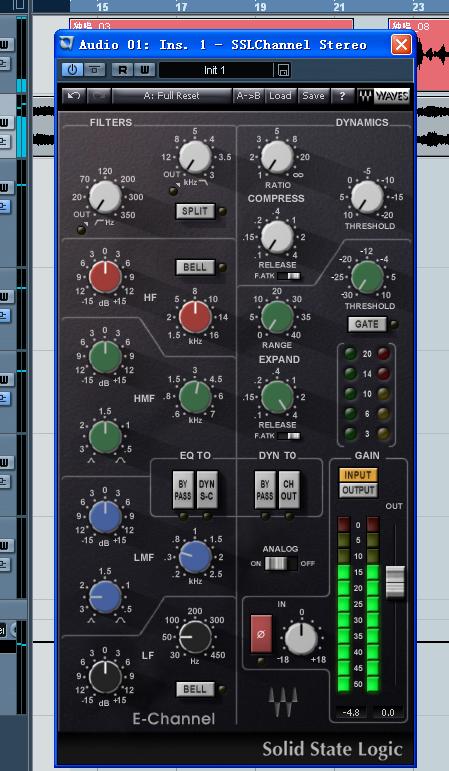This screenshot has width=449, height=771.
Task: Toggle the SPLIT filter button
Action: click(x=195, y=211)
